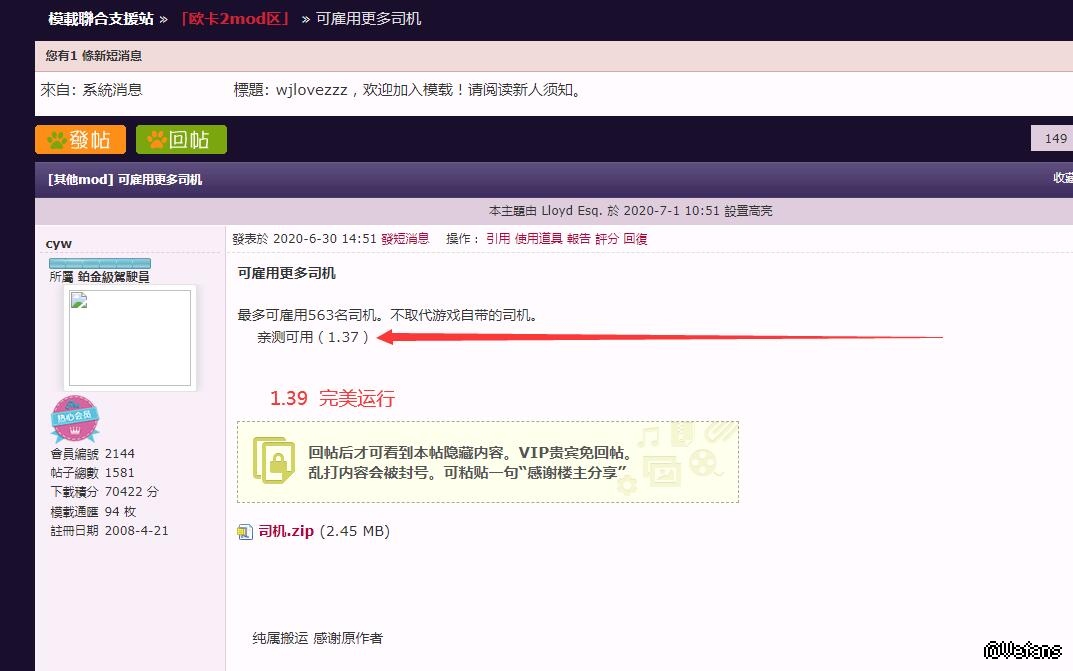Click the 模載通匯 94 枚 entry
This screenshot has height=671, width=1073.
(x=94, y=512)
